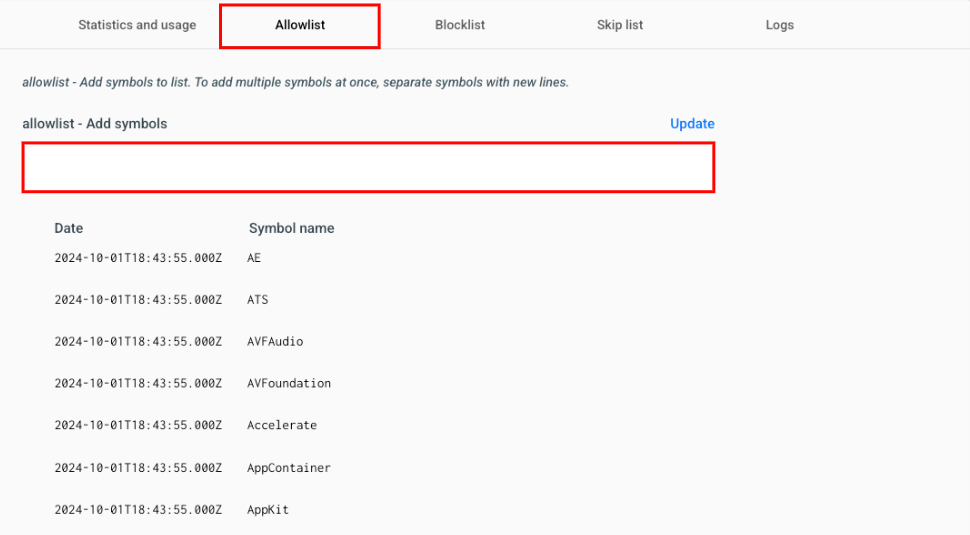Click the Symbol name column header

pyautogui.click(x=291, y=228)
